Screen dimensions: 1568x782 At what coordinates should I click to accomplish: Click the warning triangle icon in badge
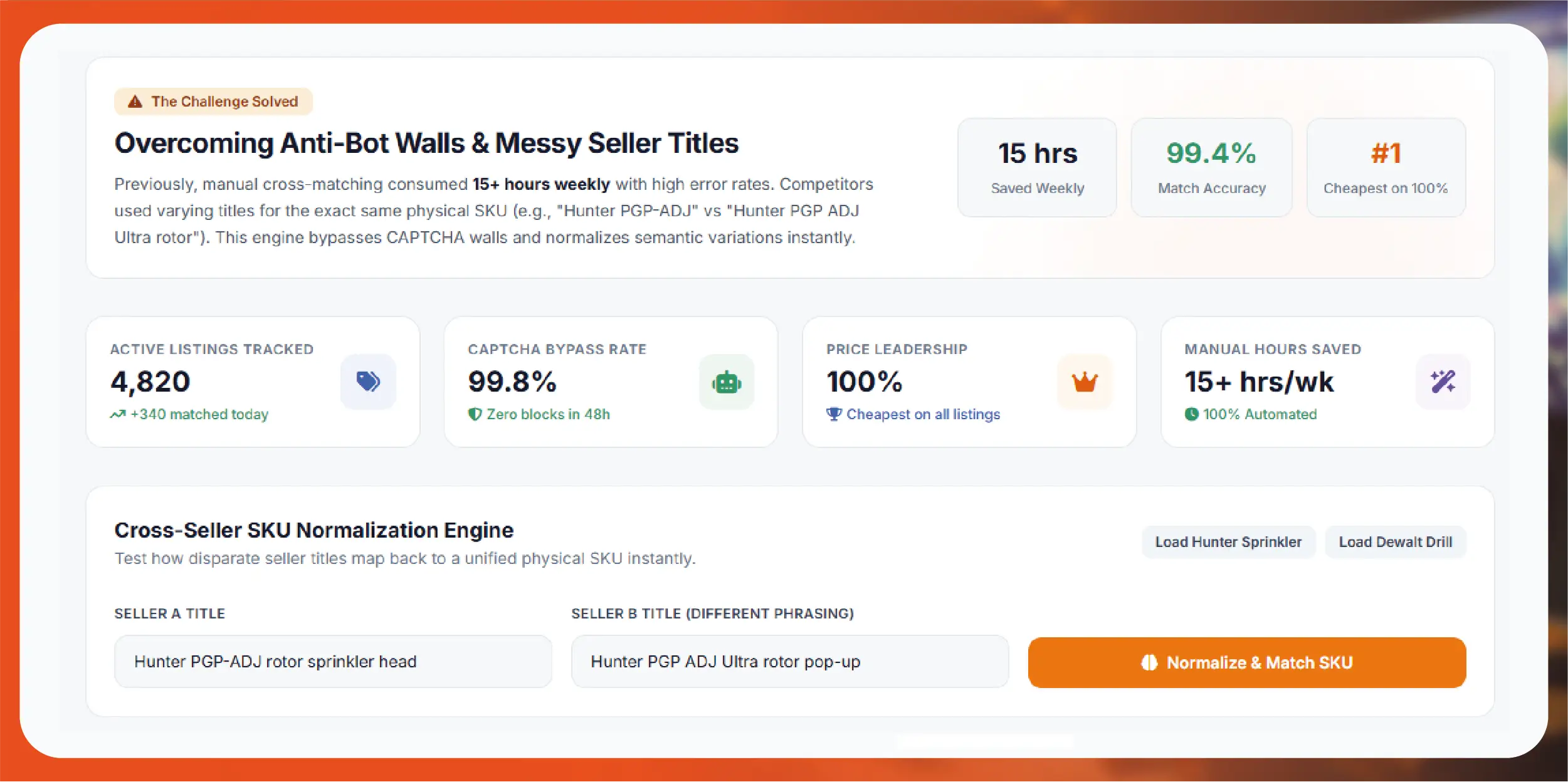coord(135,102)
